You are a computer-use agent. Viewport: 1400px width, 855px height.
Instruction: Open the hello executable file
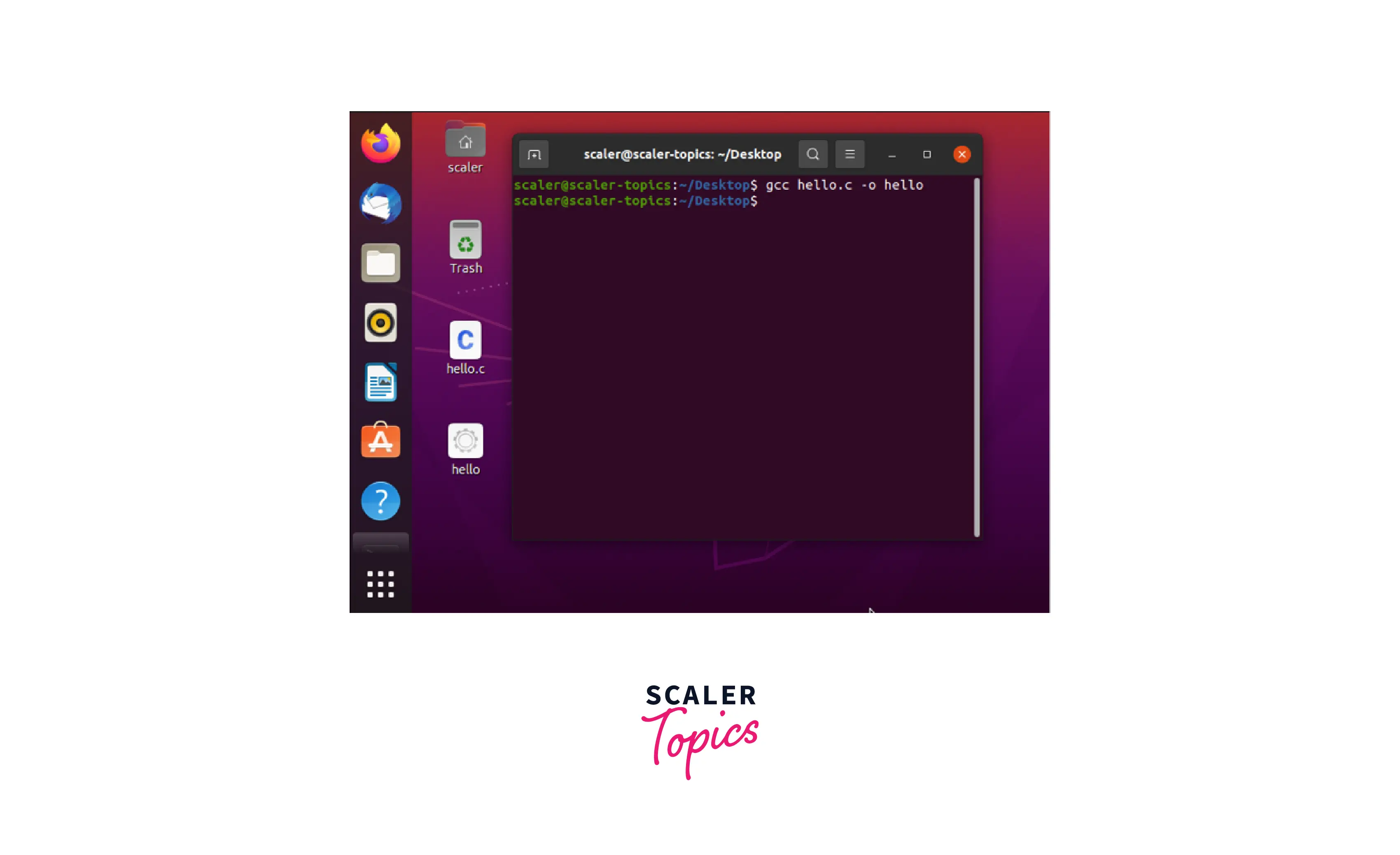click(464, 447)
